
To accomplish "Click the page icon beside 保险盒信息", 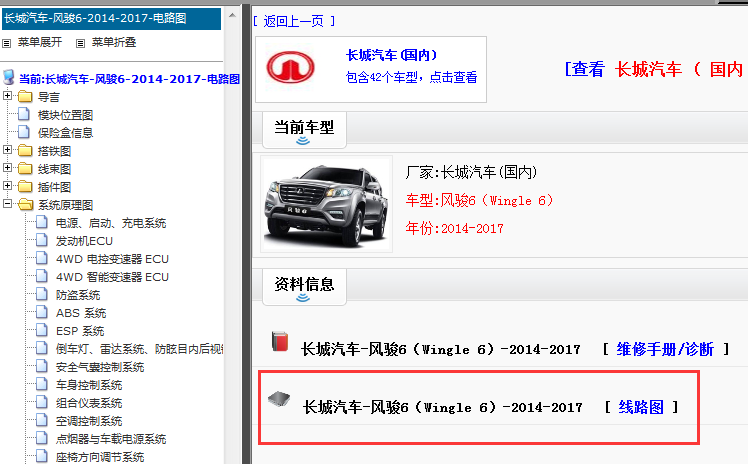I will pyautogui.click(x=24, y=133).
